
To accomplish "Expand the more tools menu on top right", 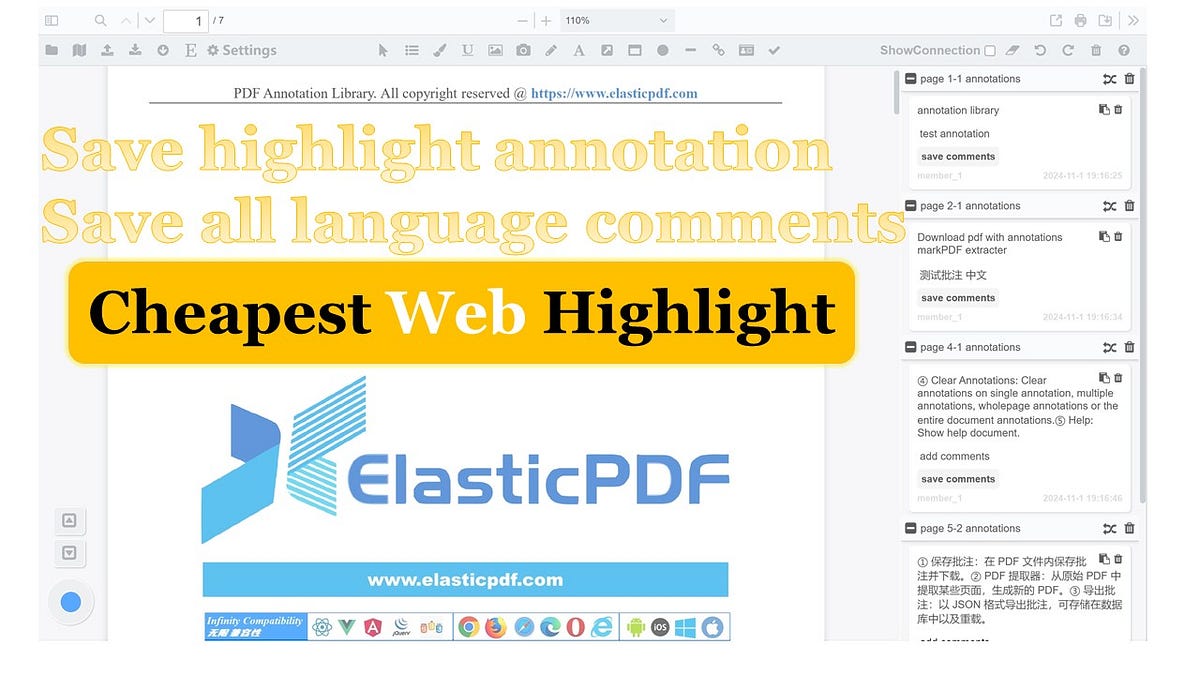I will pos(1132,20).
